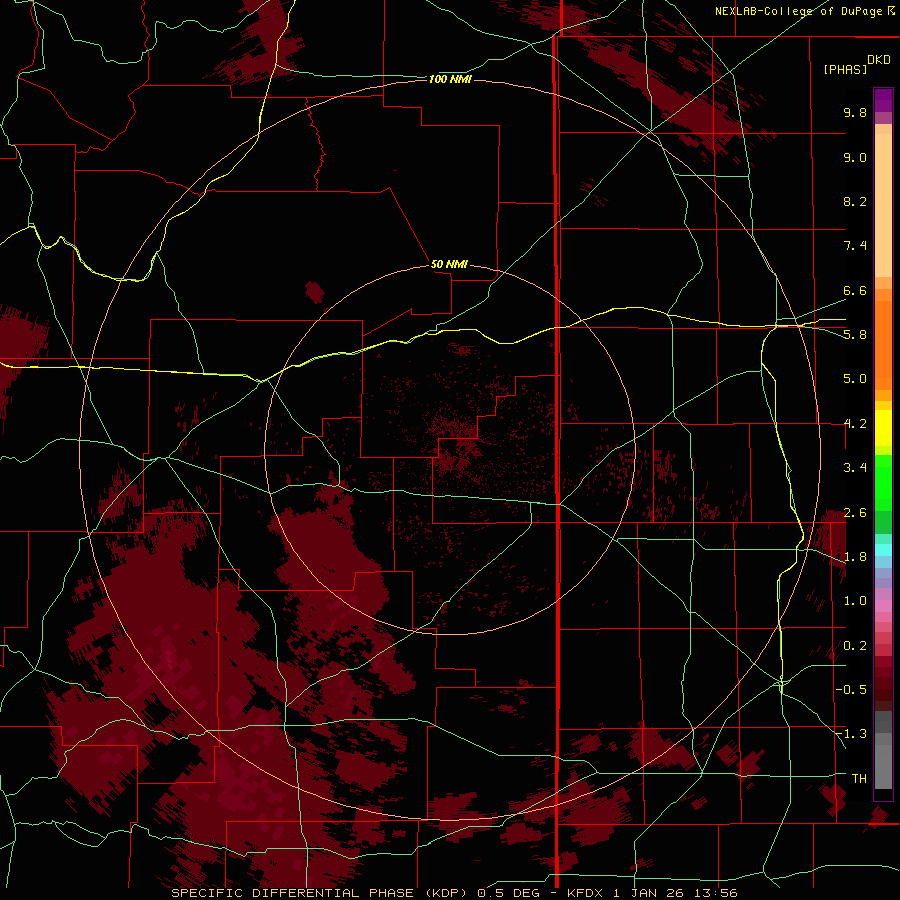Screen dimensions: 900x900
Task: Click the 9.0 legend value
Action: coord(855,157)
